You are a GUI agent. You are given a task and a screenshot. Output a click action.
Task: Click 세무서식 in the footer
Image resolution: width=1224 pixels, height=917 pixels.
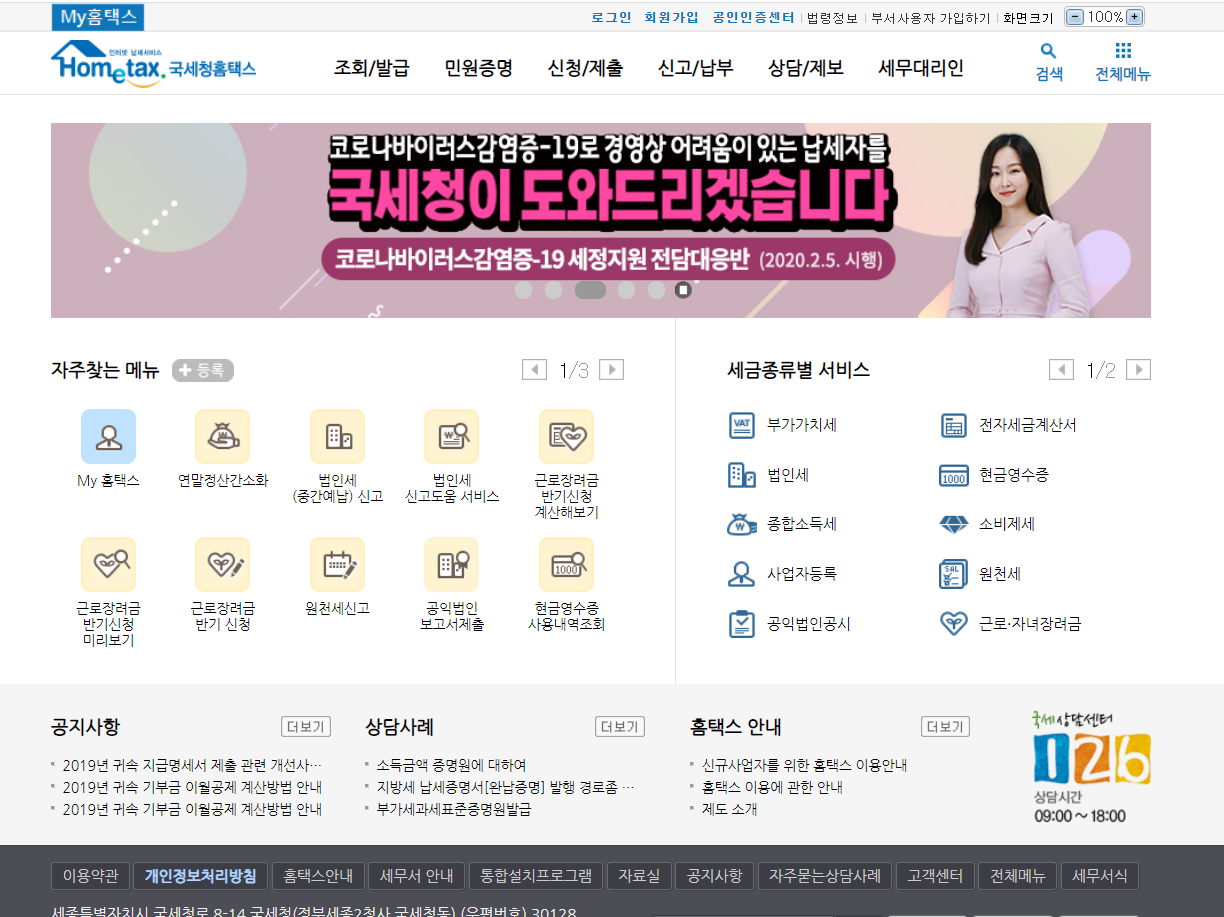click(x=1099, y=876)
